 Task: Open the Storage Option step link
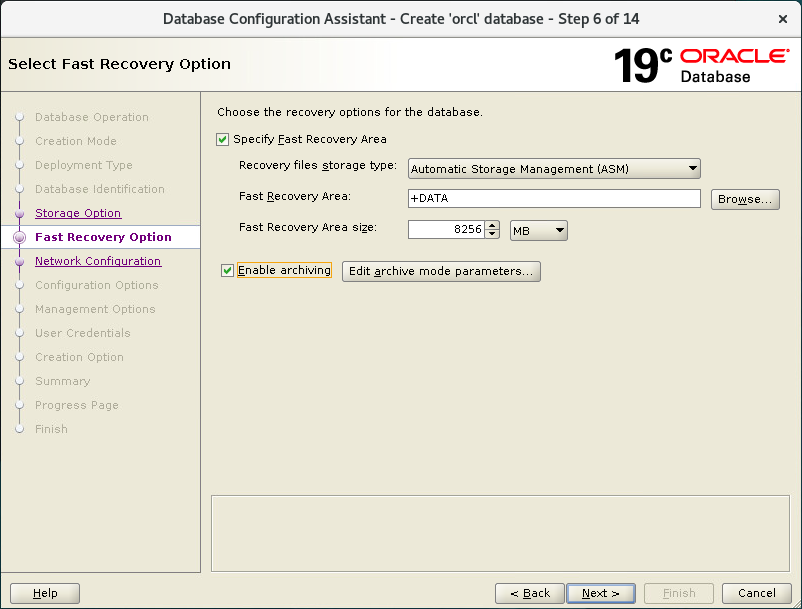[x=78, y=213]
